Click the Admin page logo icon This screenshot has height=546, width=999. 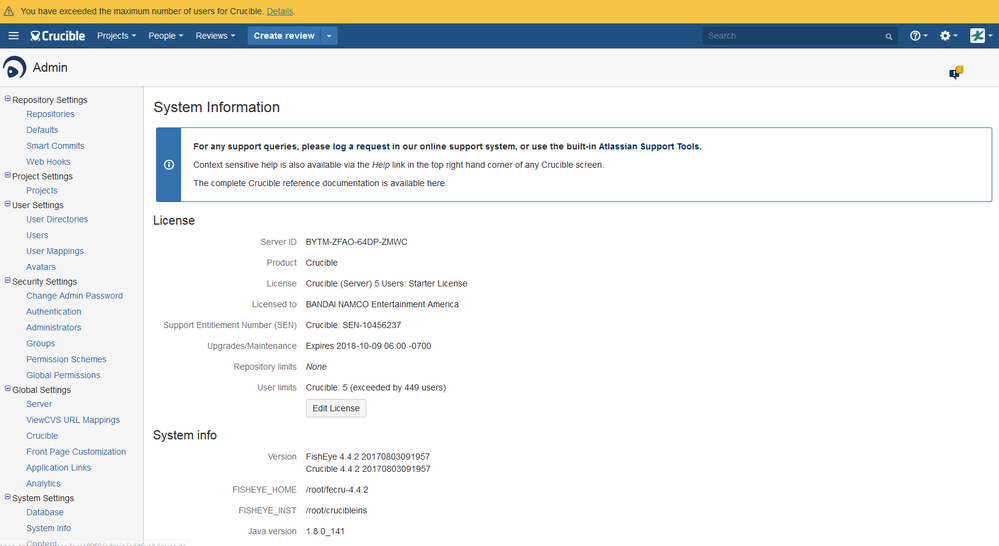[x=15, y=67]
